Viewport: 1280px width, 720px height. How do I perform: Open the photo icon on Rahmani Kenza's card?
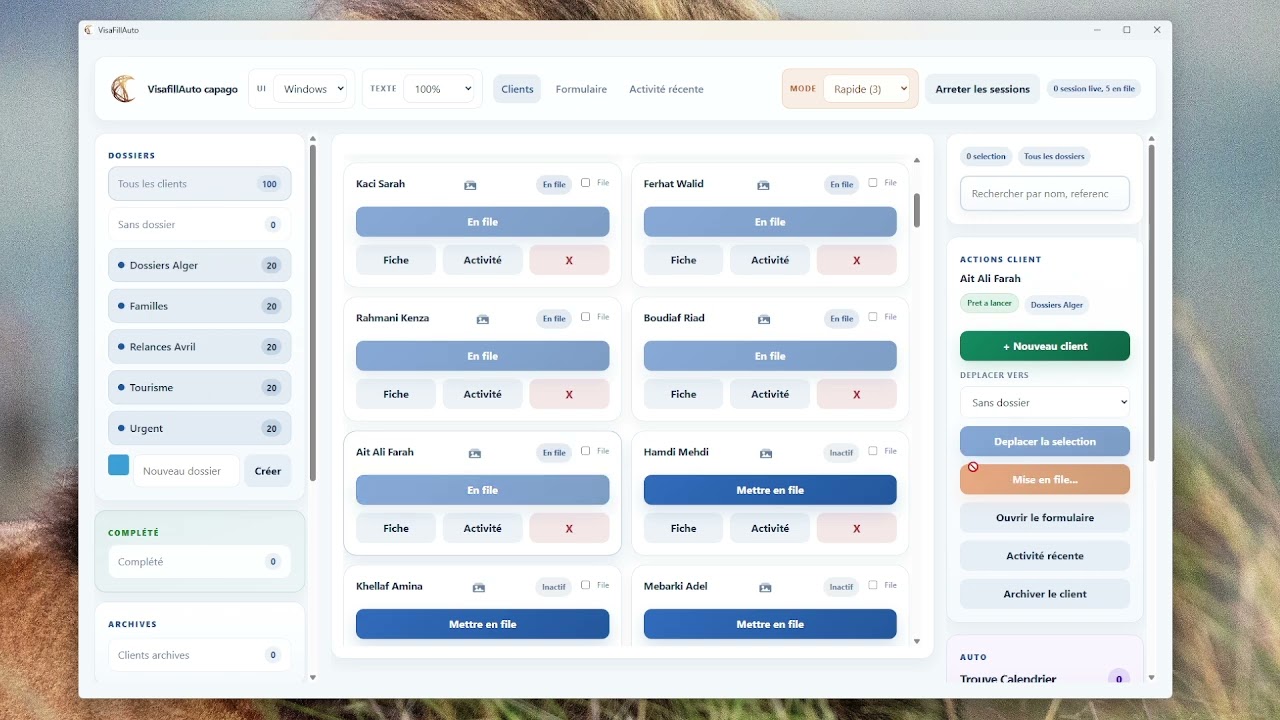pos(483,319)
